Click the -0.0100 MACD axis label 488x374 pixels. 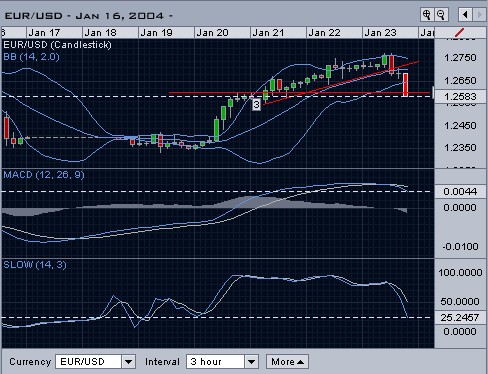tap(460, 247)
